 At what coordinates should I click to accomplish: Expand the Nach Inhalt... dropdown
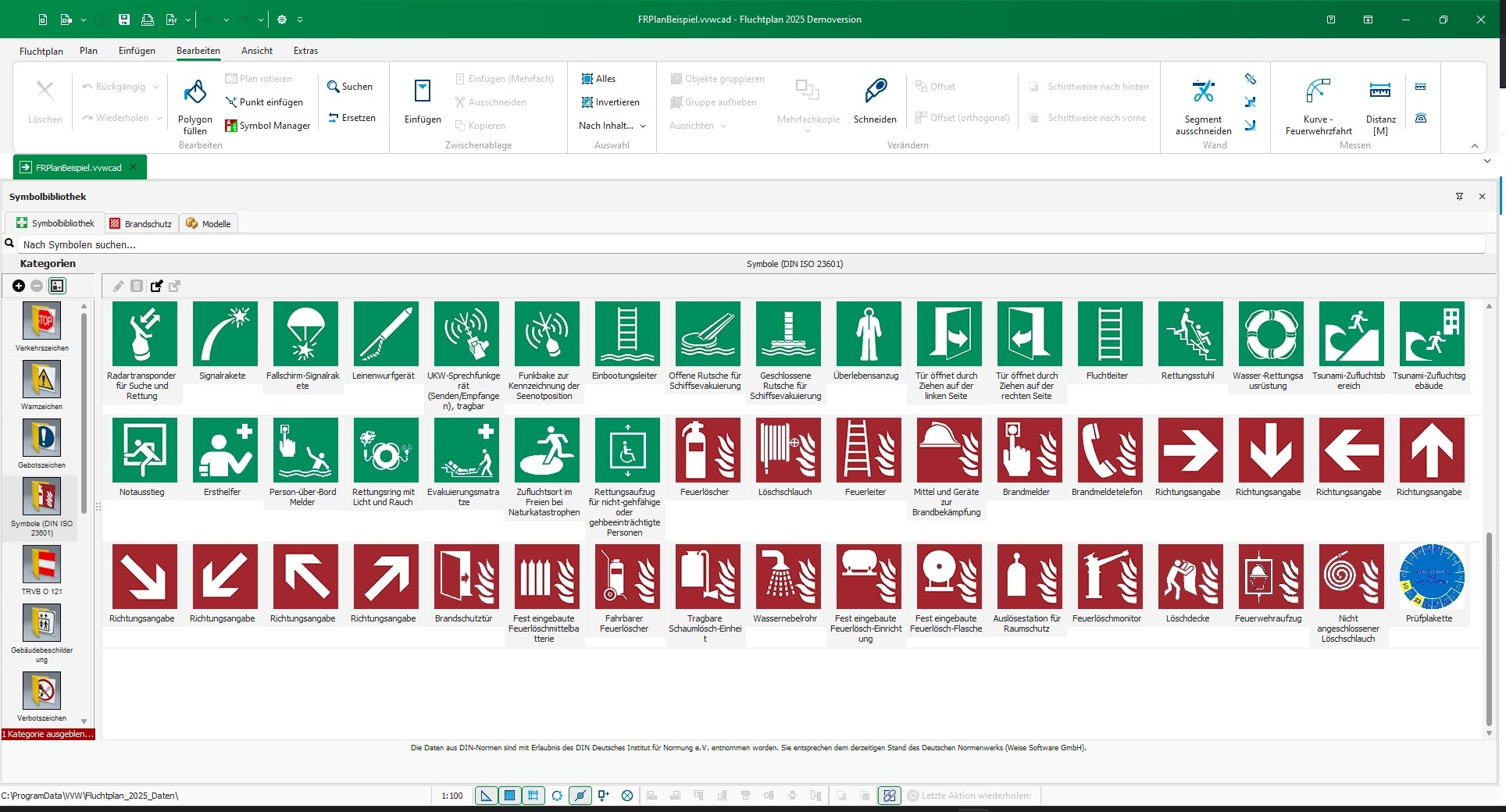click(612, 126)
